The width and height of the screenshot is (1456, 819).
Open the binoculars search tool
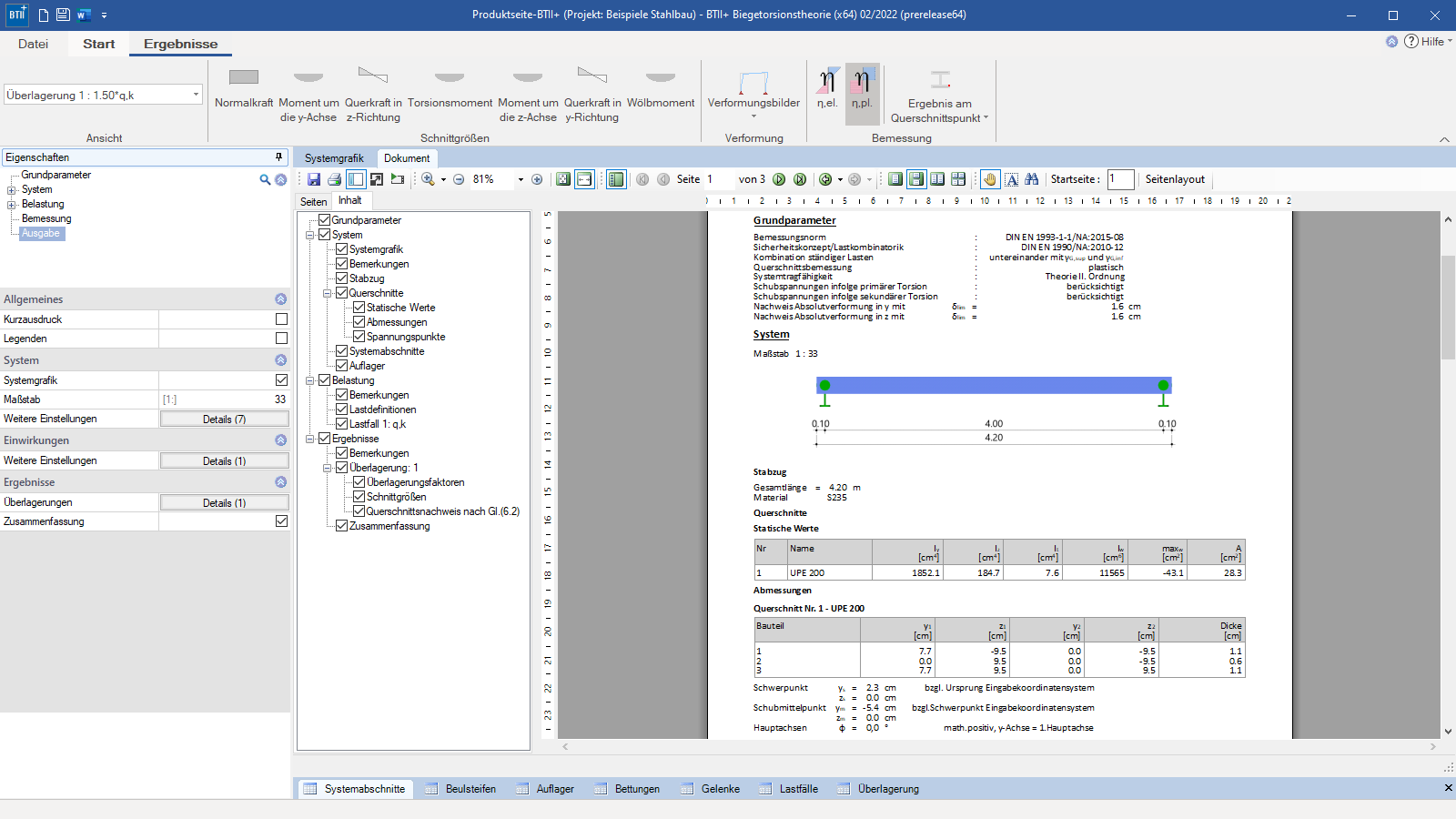[x=1031, y=179]
